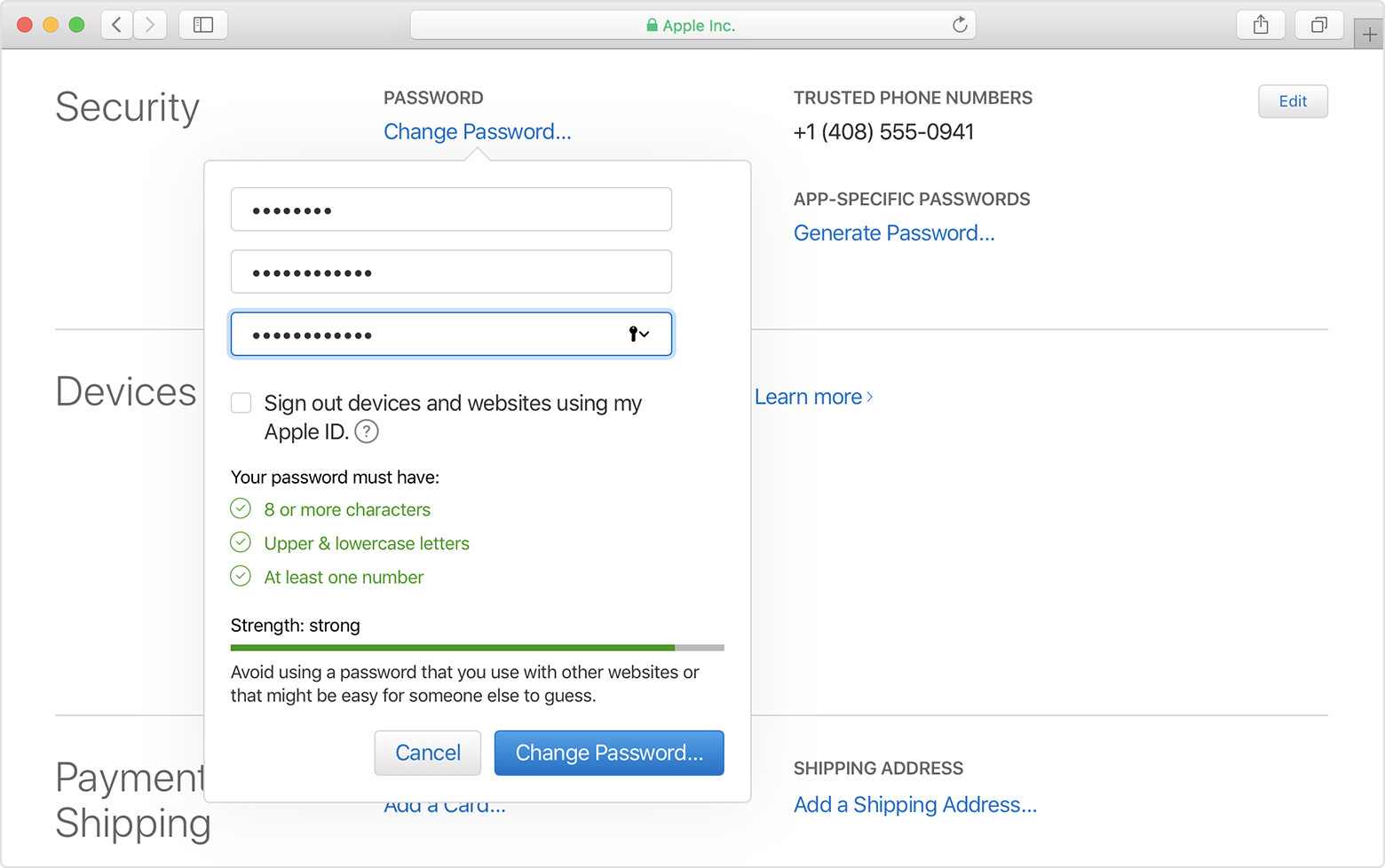
Task: Expand the suggested password dropdown
Action: (x=645, y=335)
